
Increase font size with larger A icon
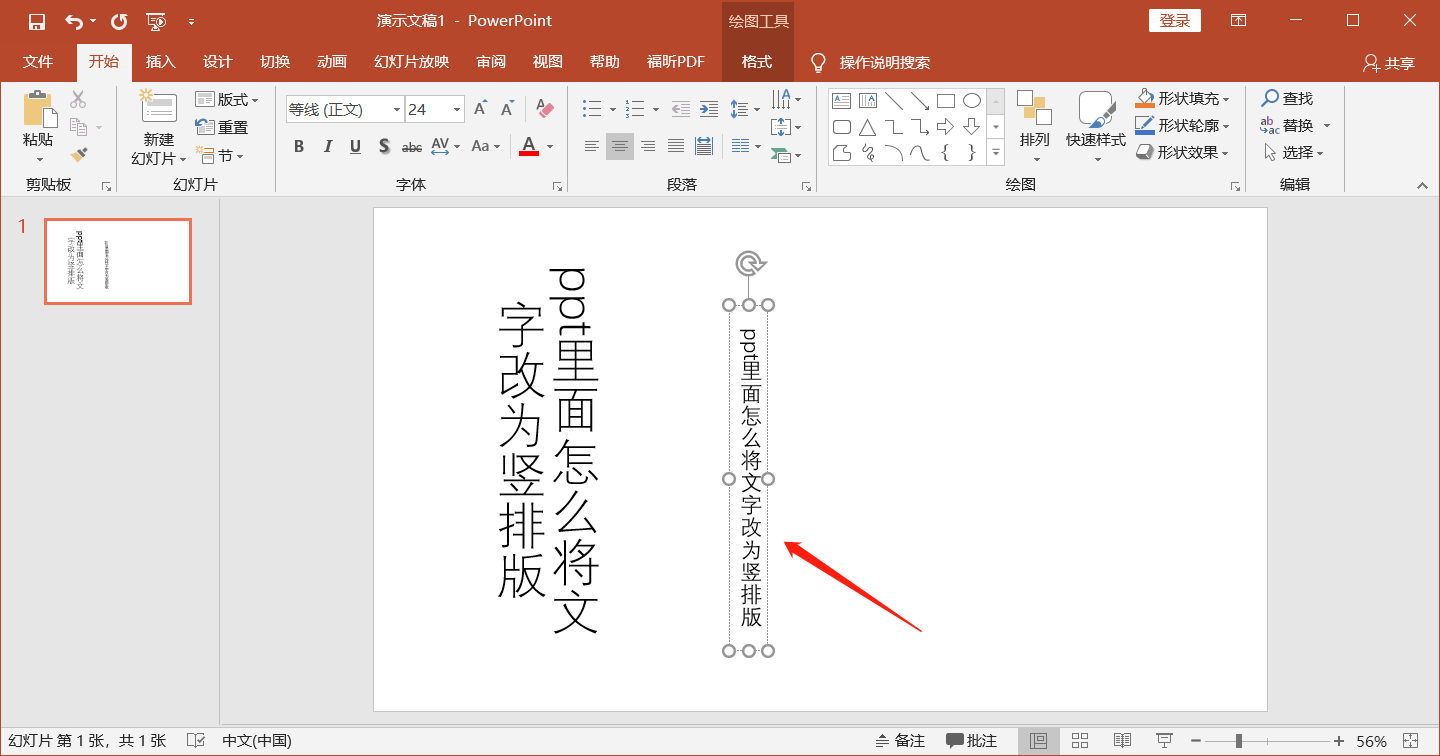coord(480,108)
